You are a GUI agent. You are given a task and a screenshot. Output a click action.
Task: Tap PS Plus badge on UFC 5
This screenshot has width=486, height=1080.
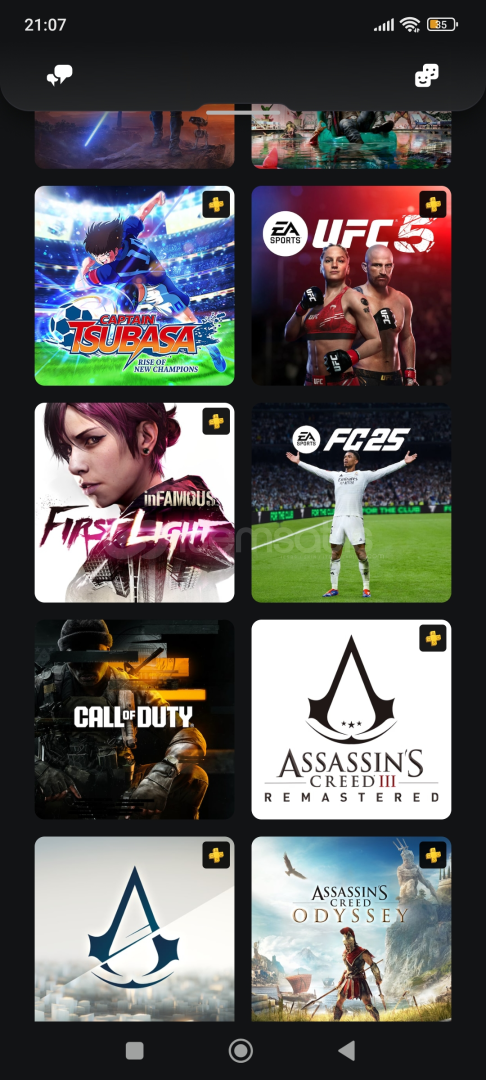click(x=433, y=205)
